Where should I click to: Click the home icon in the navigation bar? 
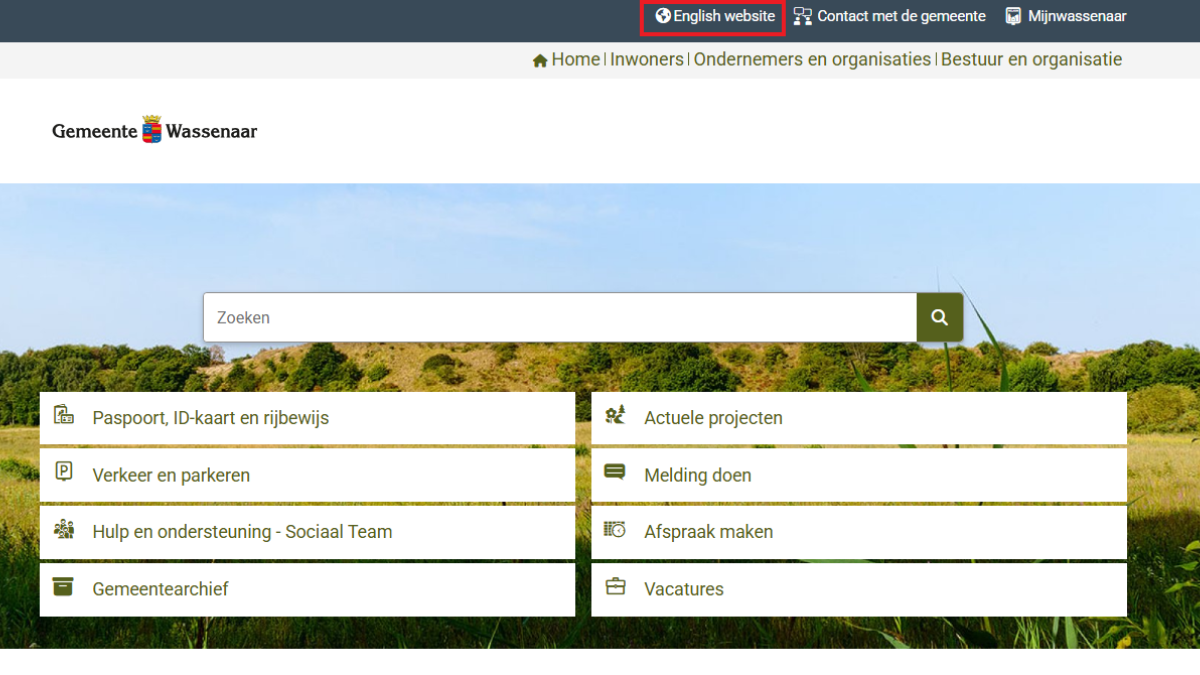tap(540, 60)
